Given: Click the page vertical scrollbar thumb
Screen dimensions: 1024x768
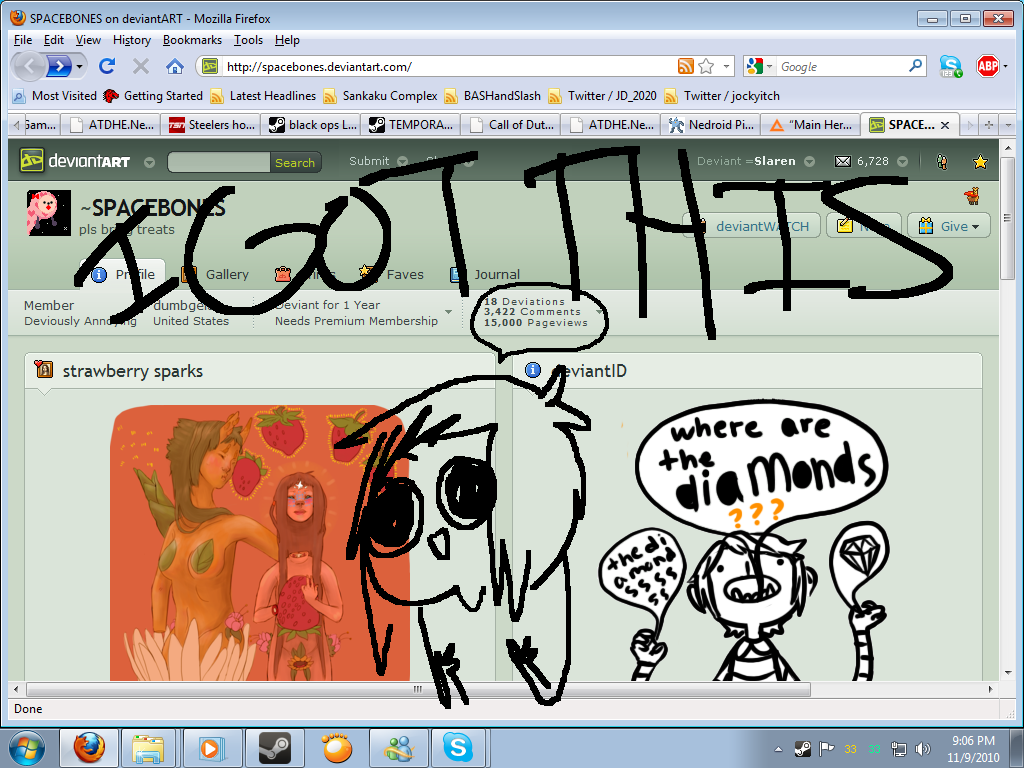Looking at the screenshot, I should click(1006, 219).
